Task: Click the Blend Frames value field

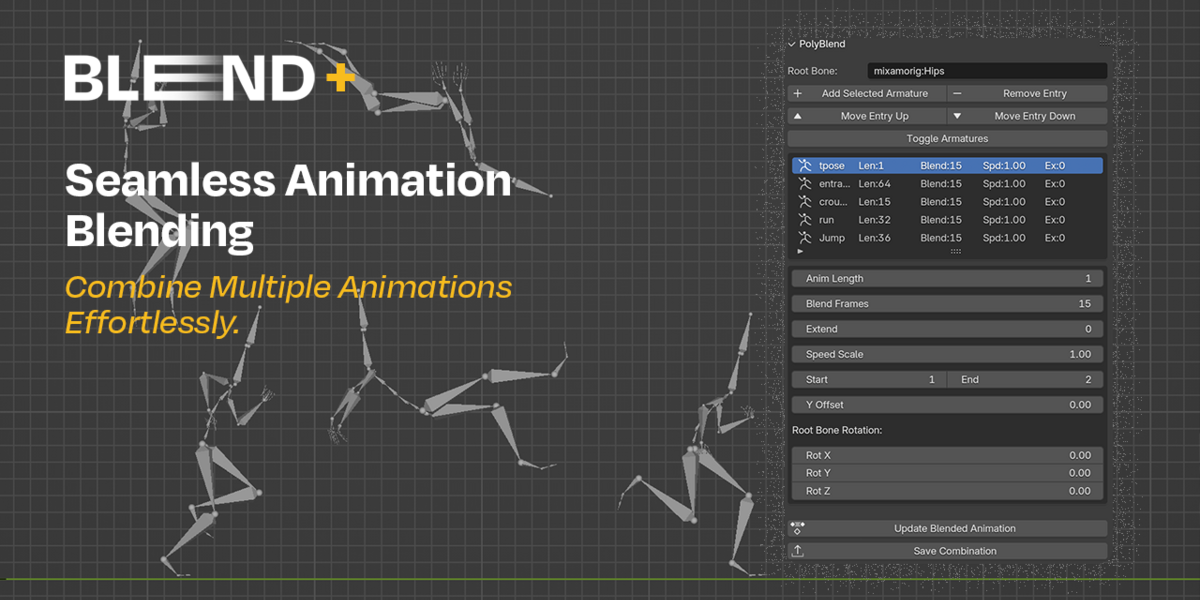Action: [x=946, y=304]
